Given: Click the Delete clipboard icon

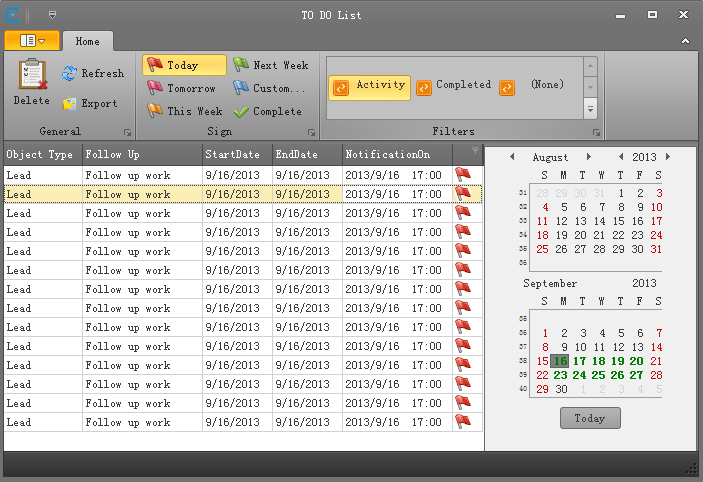Looking at the screenshot, I should (32, 75).
